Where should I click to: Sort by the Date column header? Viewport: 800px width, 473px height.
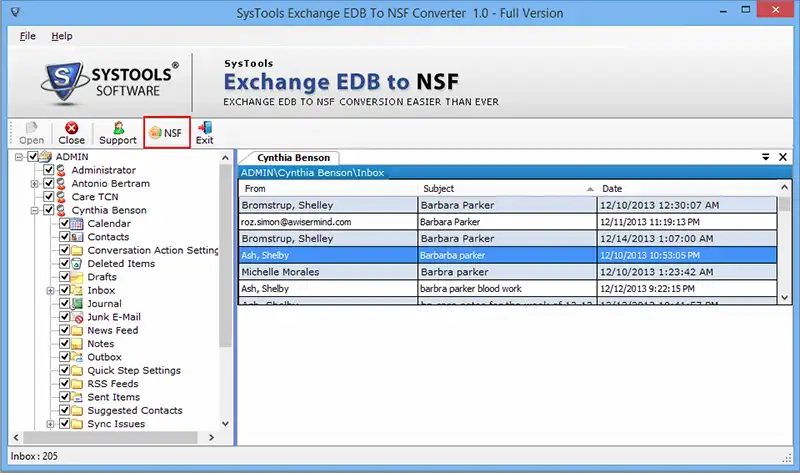coord(687,188)
